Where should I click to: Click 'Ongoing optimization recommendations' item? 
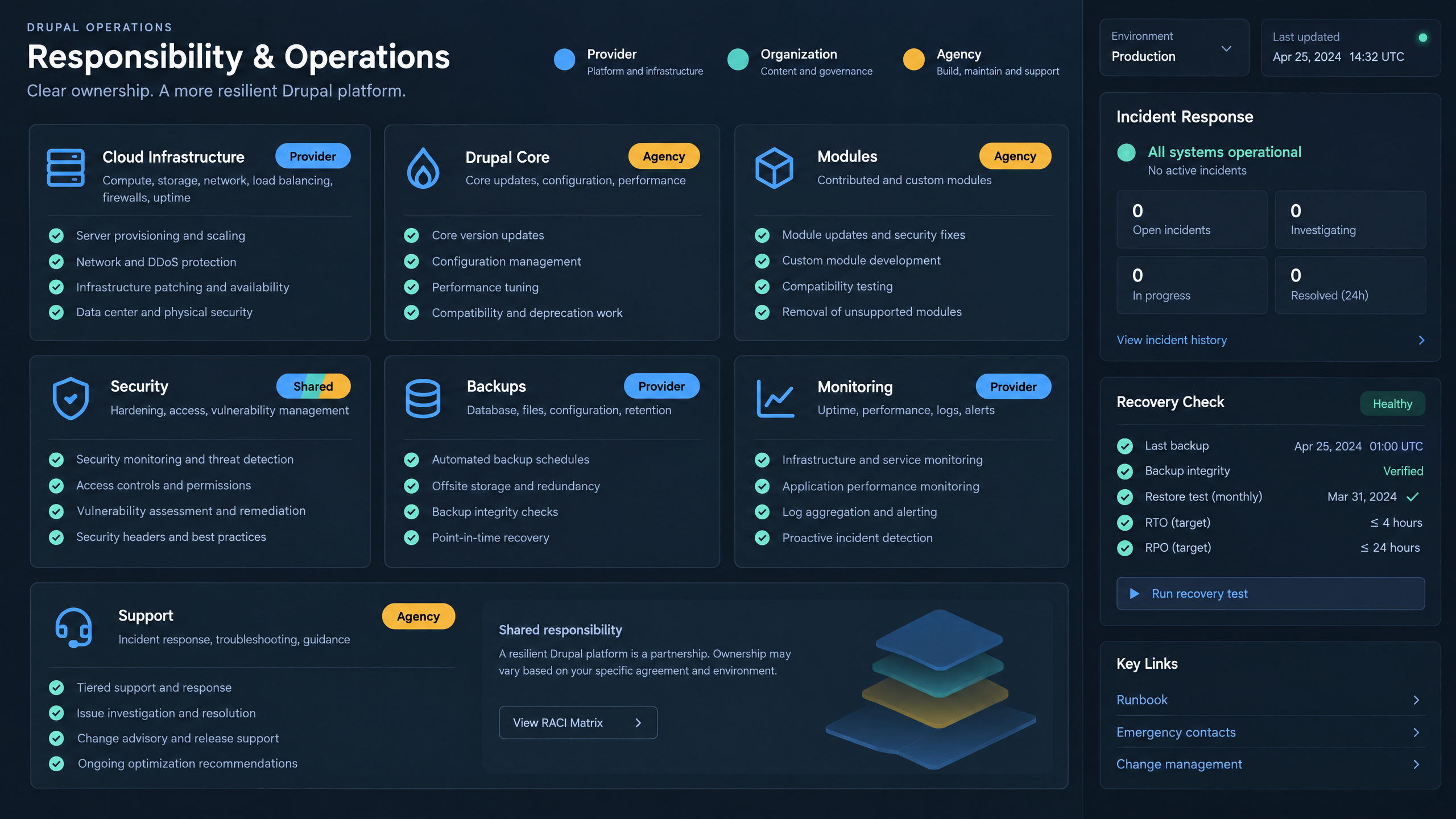point(188,763)
